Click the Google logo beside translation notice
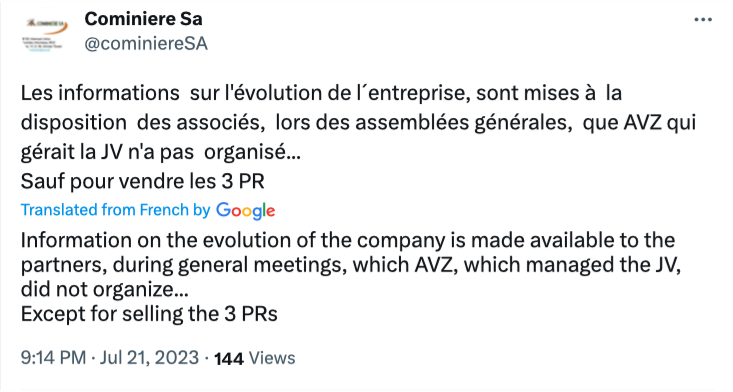Image resolution: width=733 pixels, height=392 pixels. coord(245,211)
